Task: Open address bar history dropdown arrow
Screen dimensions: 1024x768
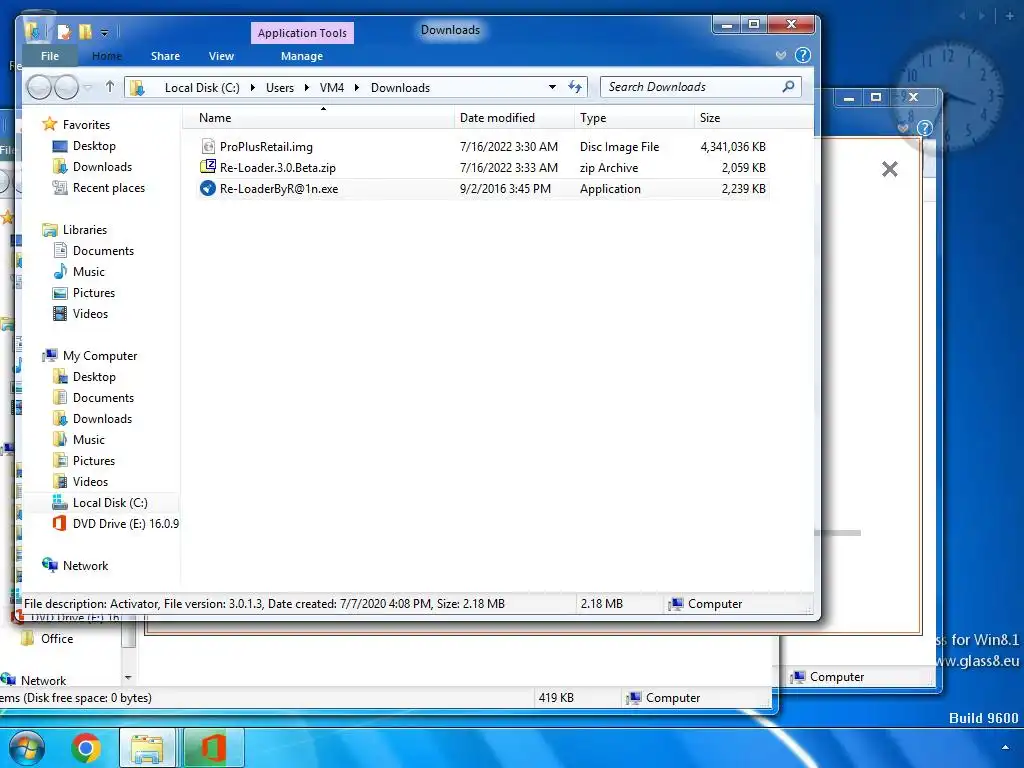Action: coord(552,87)
